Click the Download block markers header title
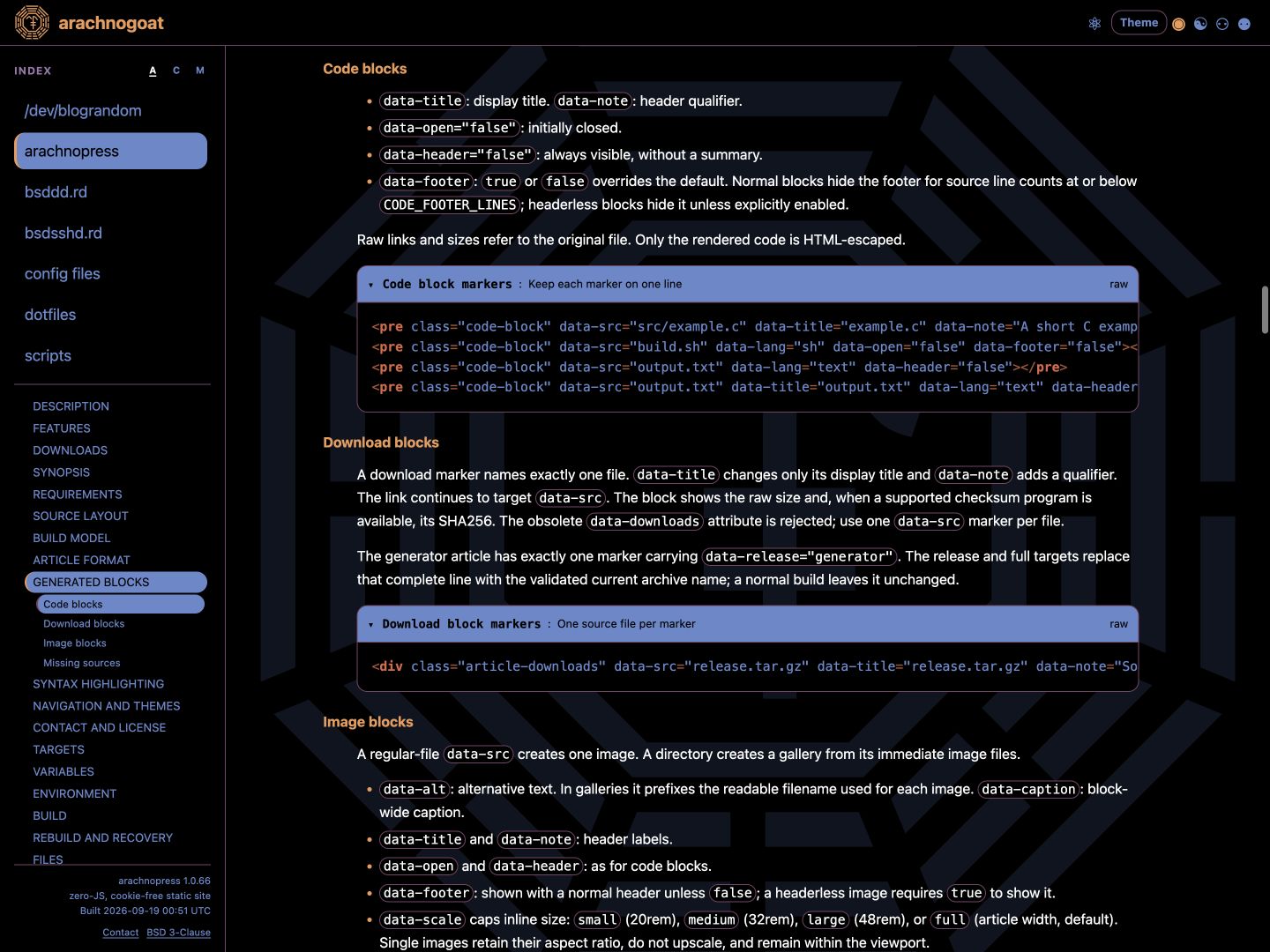Screen dimensions: 1270x952 [461, 623]
